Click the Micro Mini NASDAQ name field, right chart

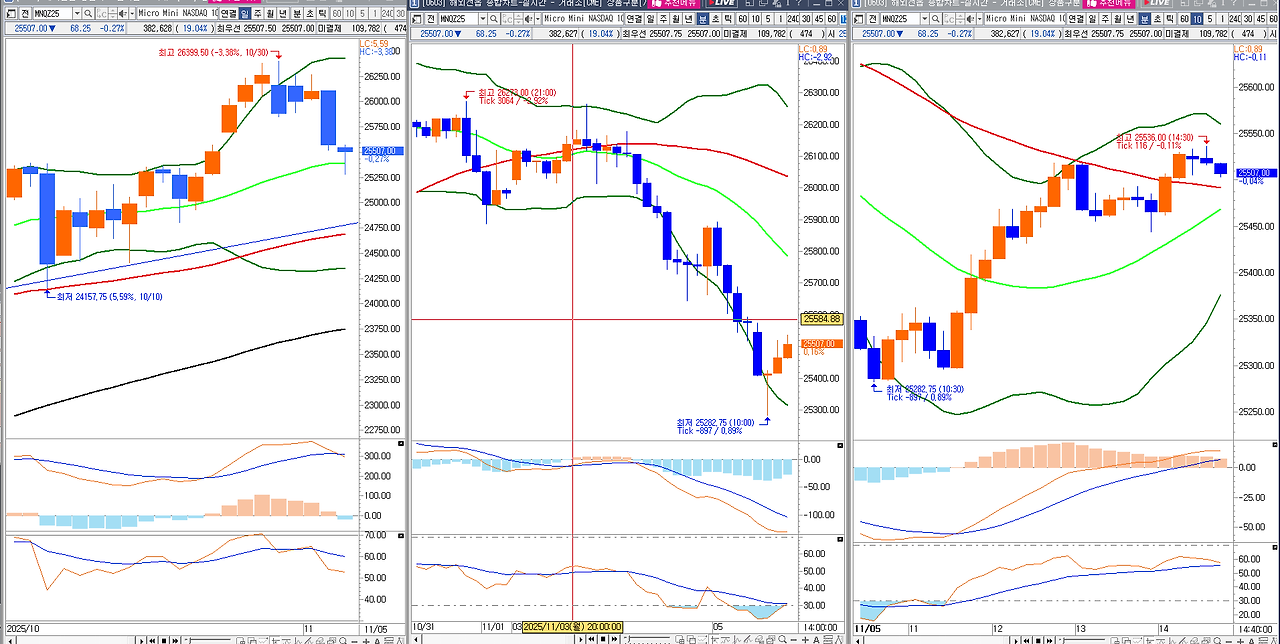click(1024, 19)
